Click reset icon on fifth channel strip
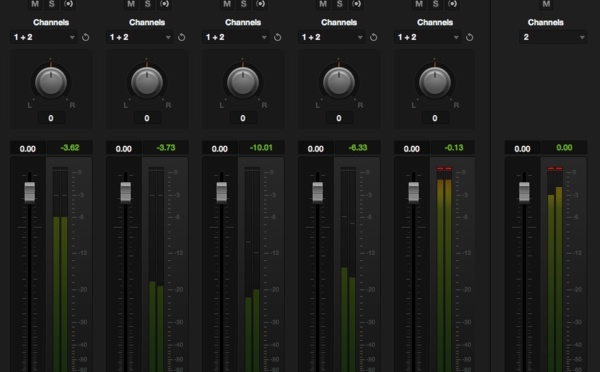The height and width of the screenshot is (372, 600). 470,37
